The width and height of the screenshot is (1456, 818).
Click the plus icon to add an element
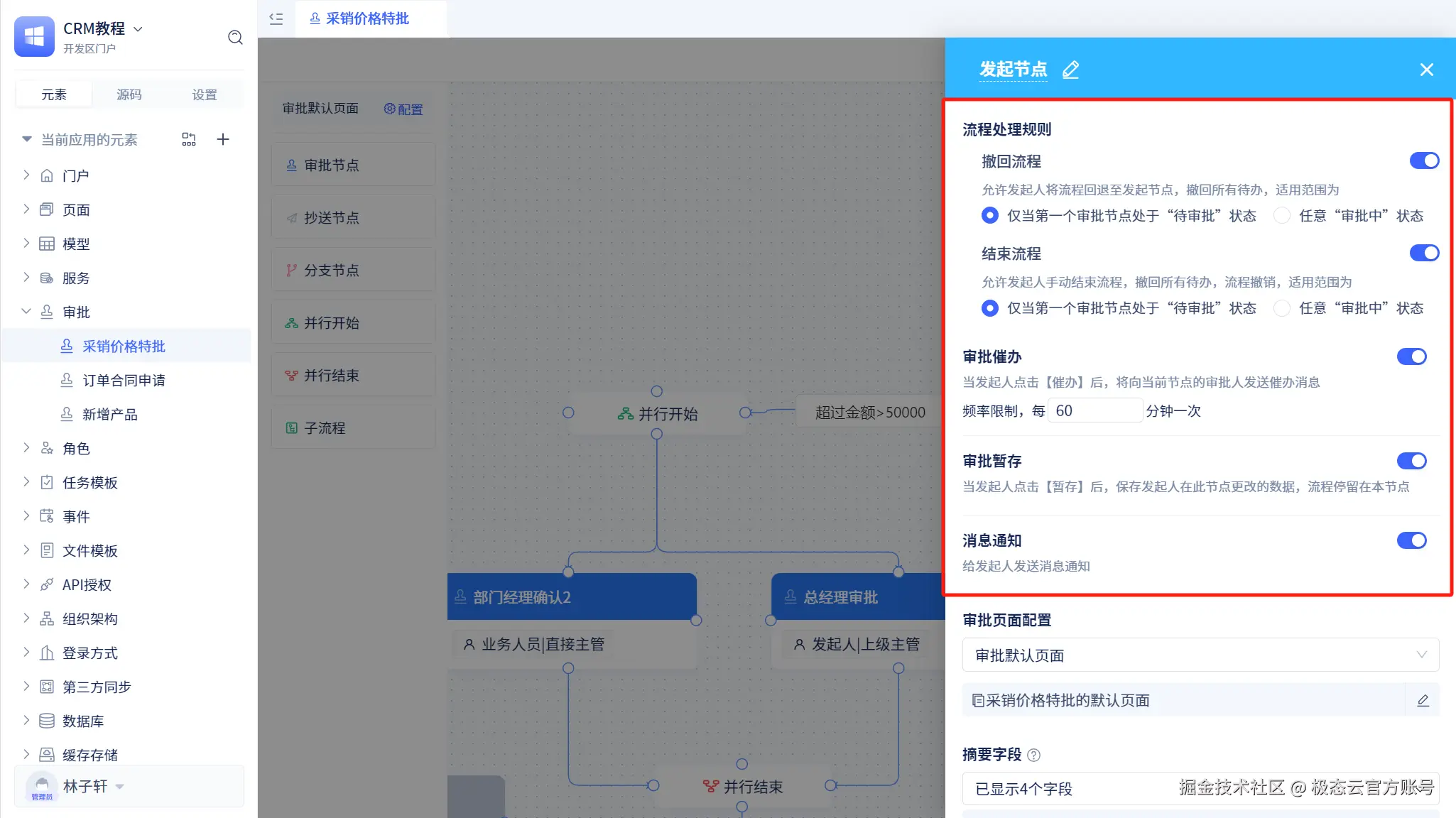223,139
